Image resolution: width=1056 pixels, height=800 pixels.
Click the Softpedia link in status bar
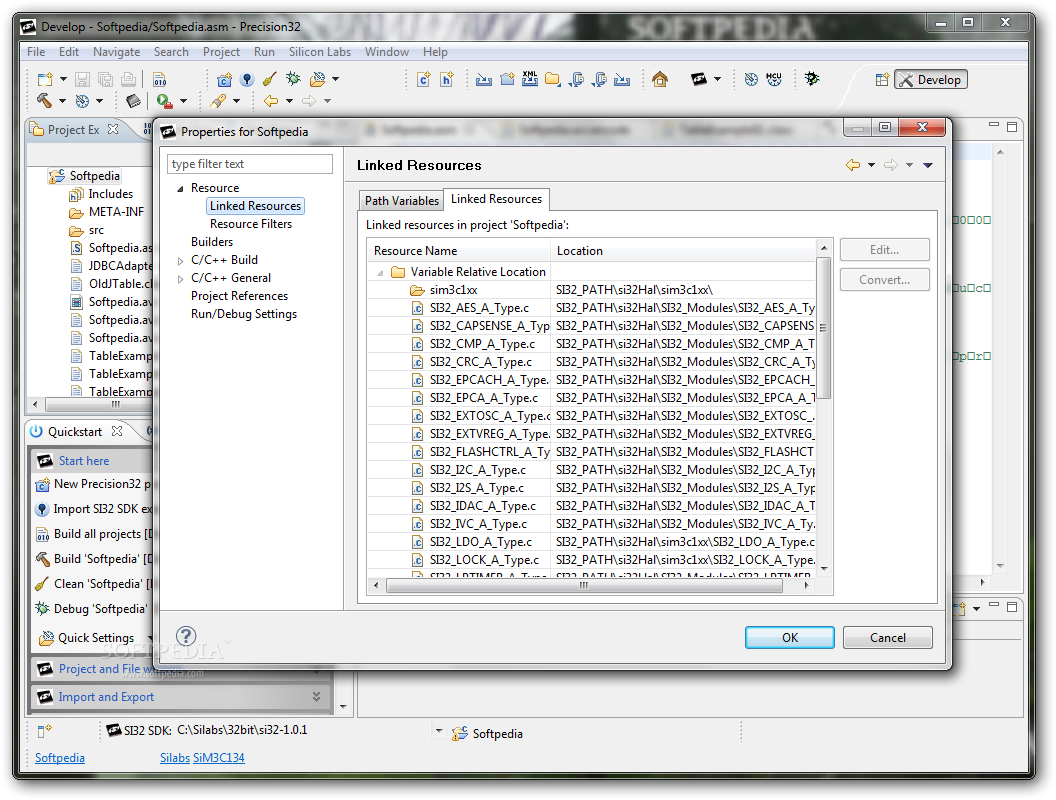click(60, 758)
